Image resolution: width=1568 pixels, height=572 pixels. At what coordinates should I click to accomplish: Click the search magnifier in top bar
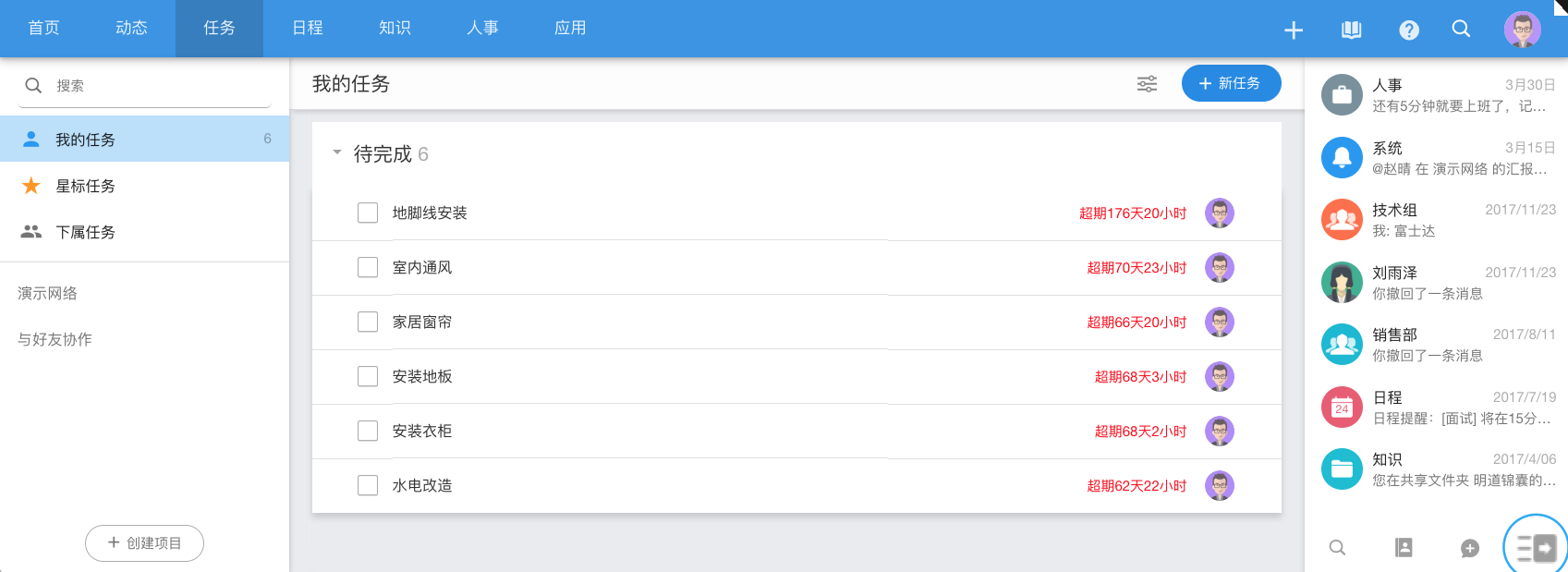pyautogui.click(x=1461, y=29)
